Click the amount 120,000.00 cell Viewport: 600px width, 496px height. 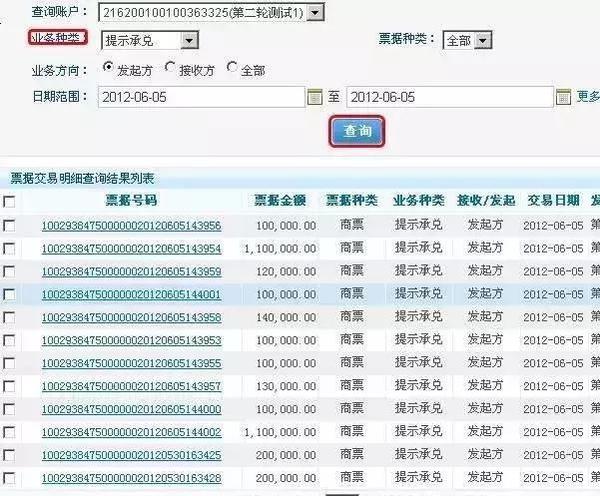click(x=286, y=272)
